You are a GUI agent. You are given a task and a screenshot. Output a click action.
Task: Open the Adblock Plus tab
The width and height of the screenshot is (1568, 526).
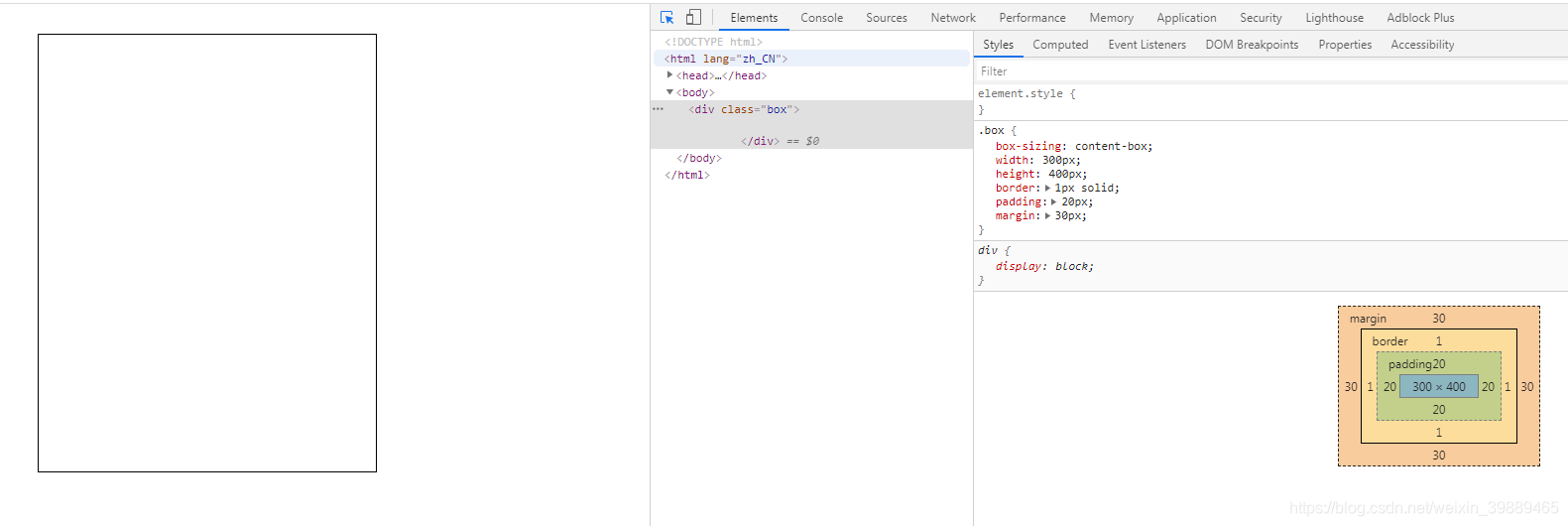pyautogui.click(x=1420, y=18)
